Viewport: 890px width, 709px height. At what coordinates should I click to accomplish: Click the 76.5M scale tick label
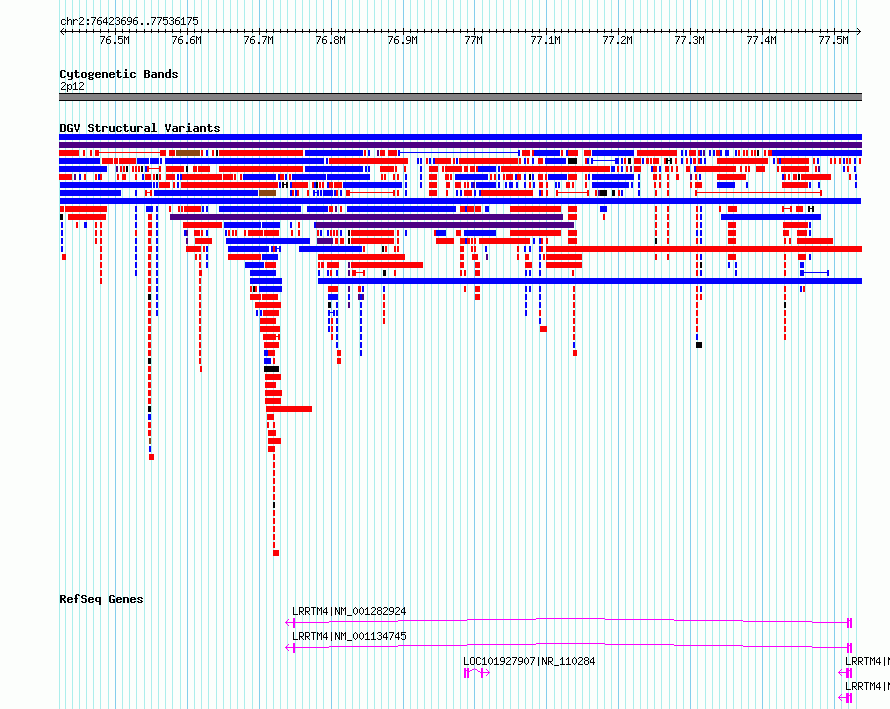(114, 40)
